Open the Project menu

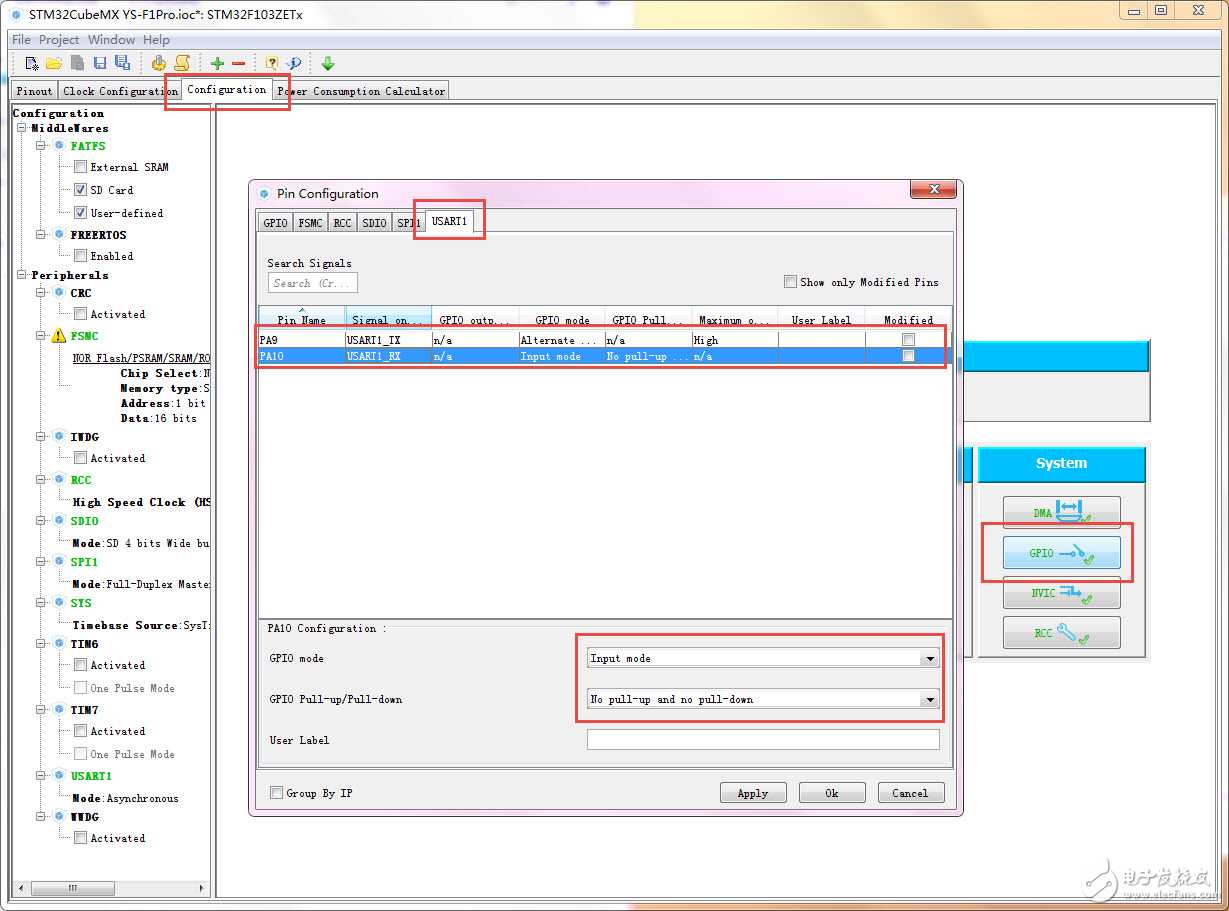pos(59,40)
